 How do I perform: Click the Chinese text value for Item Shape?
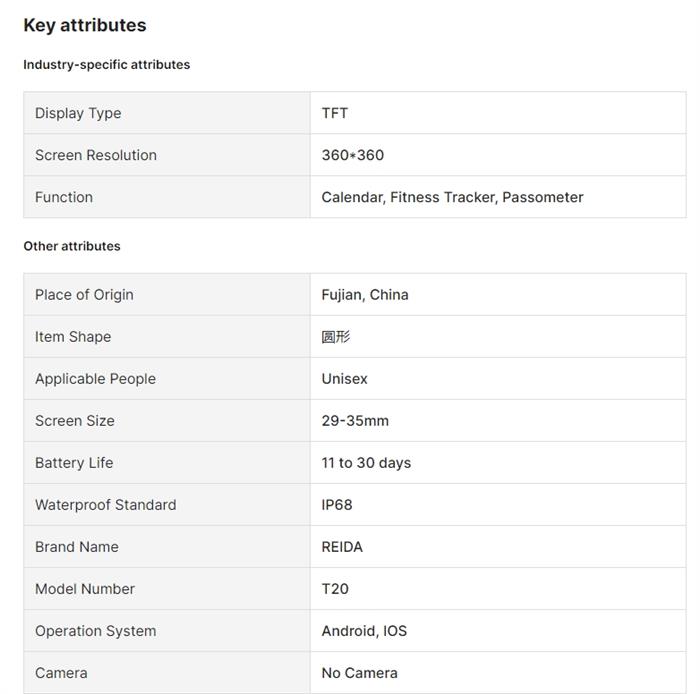tap(336, 337)
